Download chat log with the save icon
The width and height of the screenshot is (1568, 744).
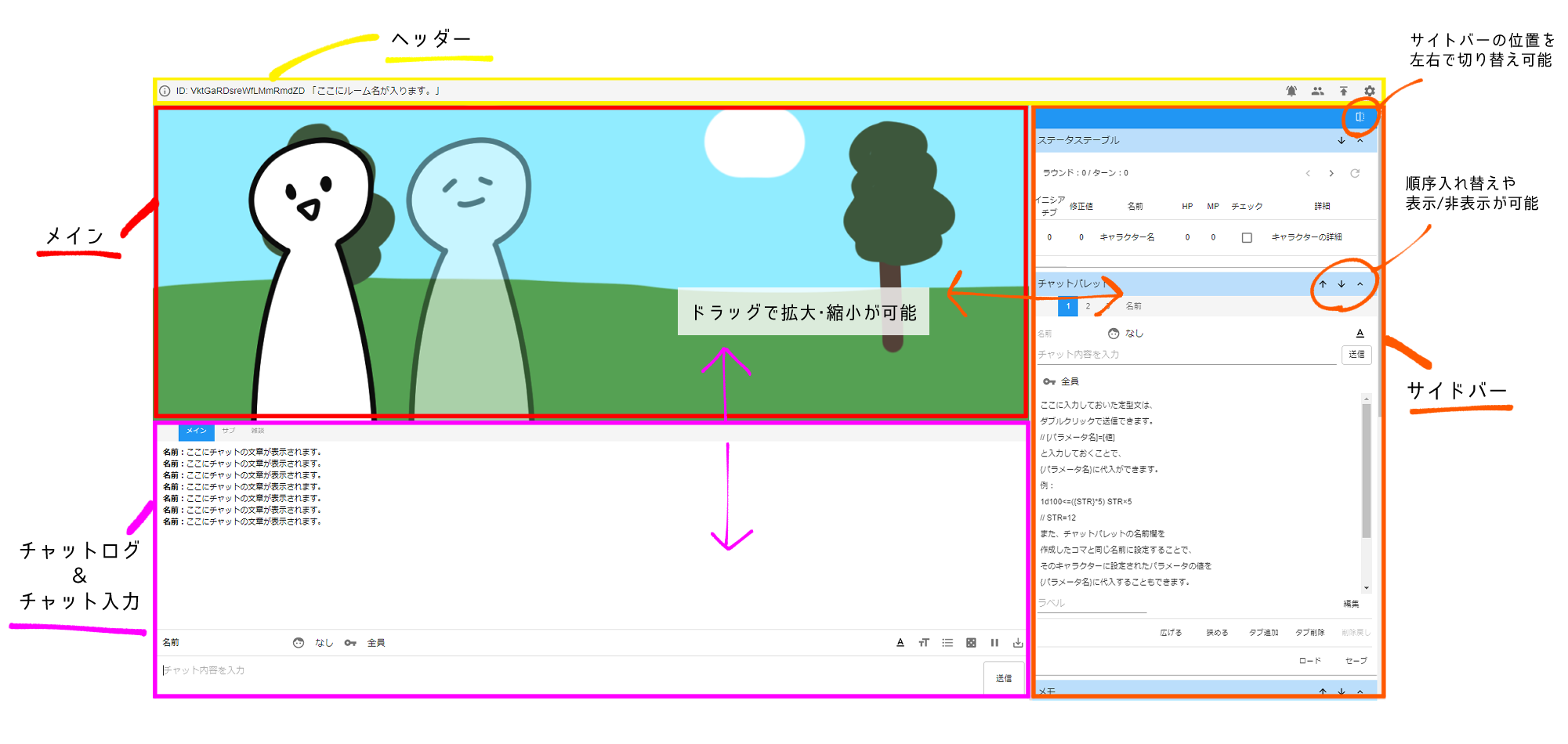(x=1018, y=643)
